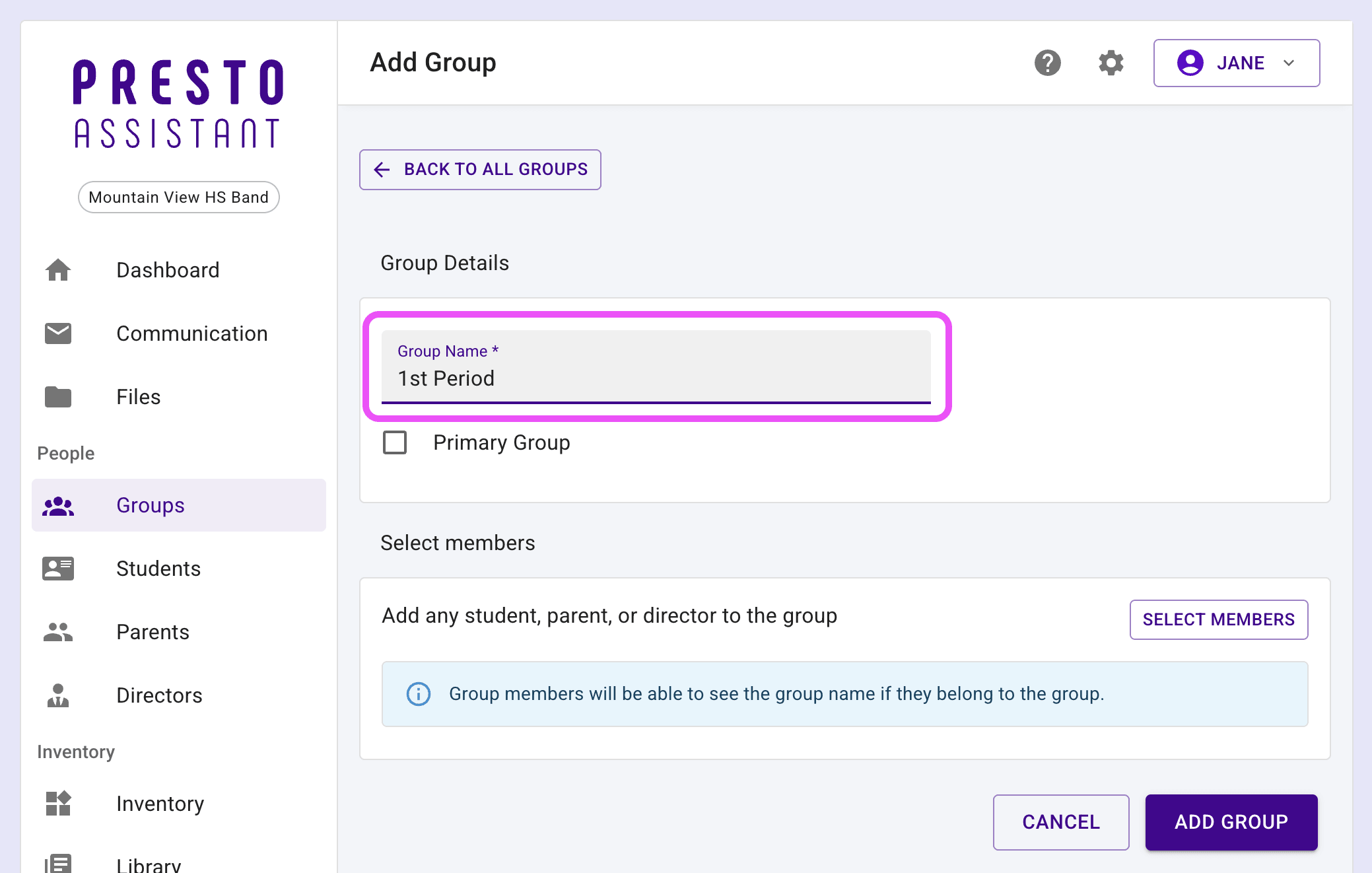Click the help question mark icon
Screen dimensions: 1372x873
coord(1047,63)
